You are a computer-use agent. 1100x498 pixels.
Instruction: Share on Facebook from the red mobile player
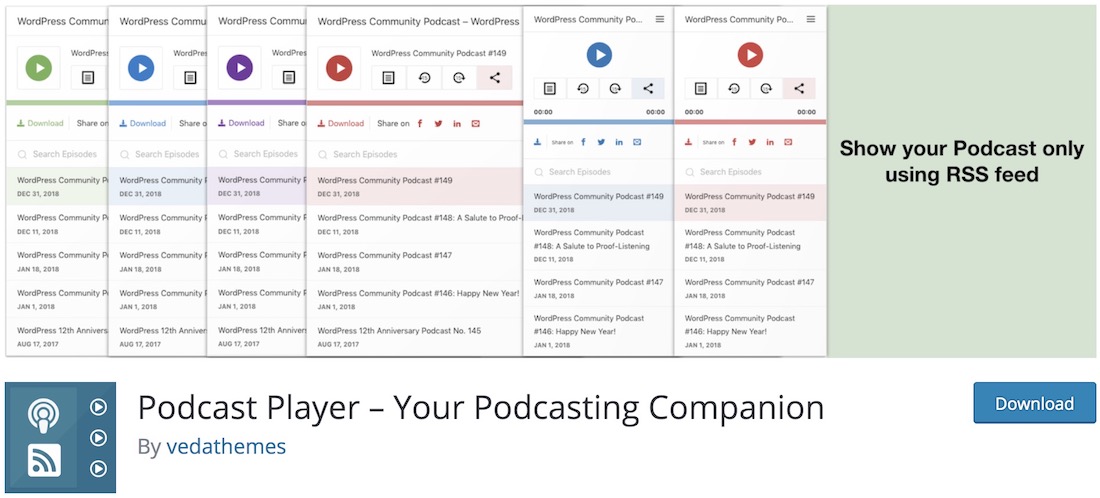click(735, 142)
